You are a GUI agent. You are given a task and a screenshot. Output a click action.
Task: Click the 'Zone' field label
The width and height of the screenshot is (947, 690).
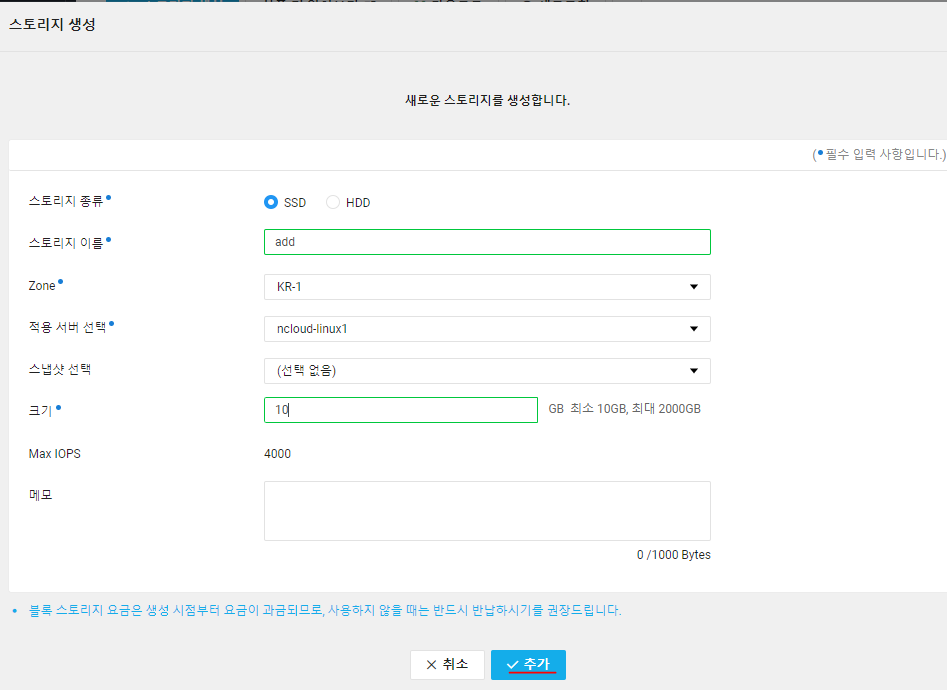42,286
